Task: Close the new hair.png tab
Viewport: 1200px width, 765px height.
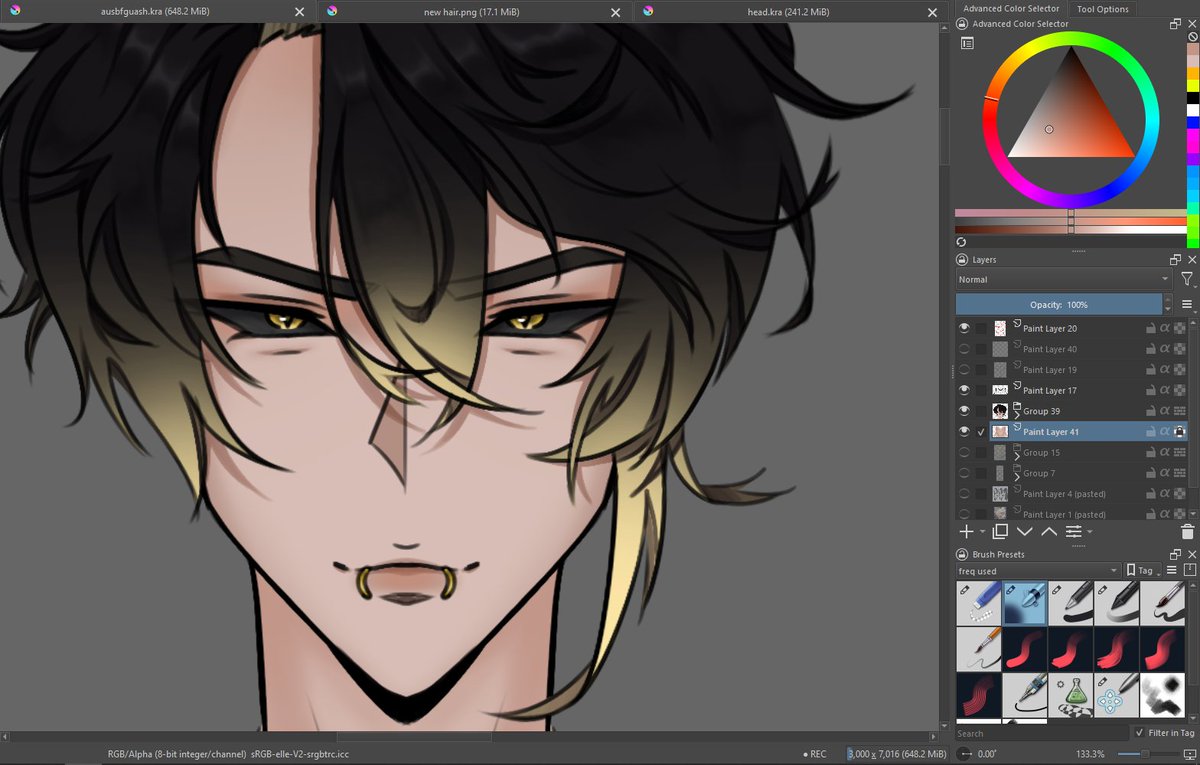Action: (x=616, y=12)
